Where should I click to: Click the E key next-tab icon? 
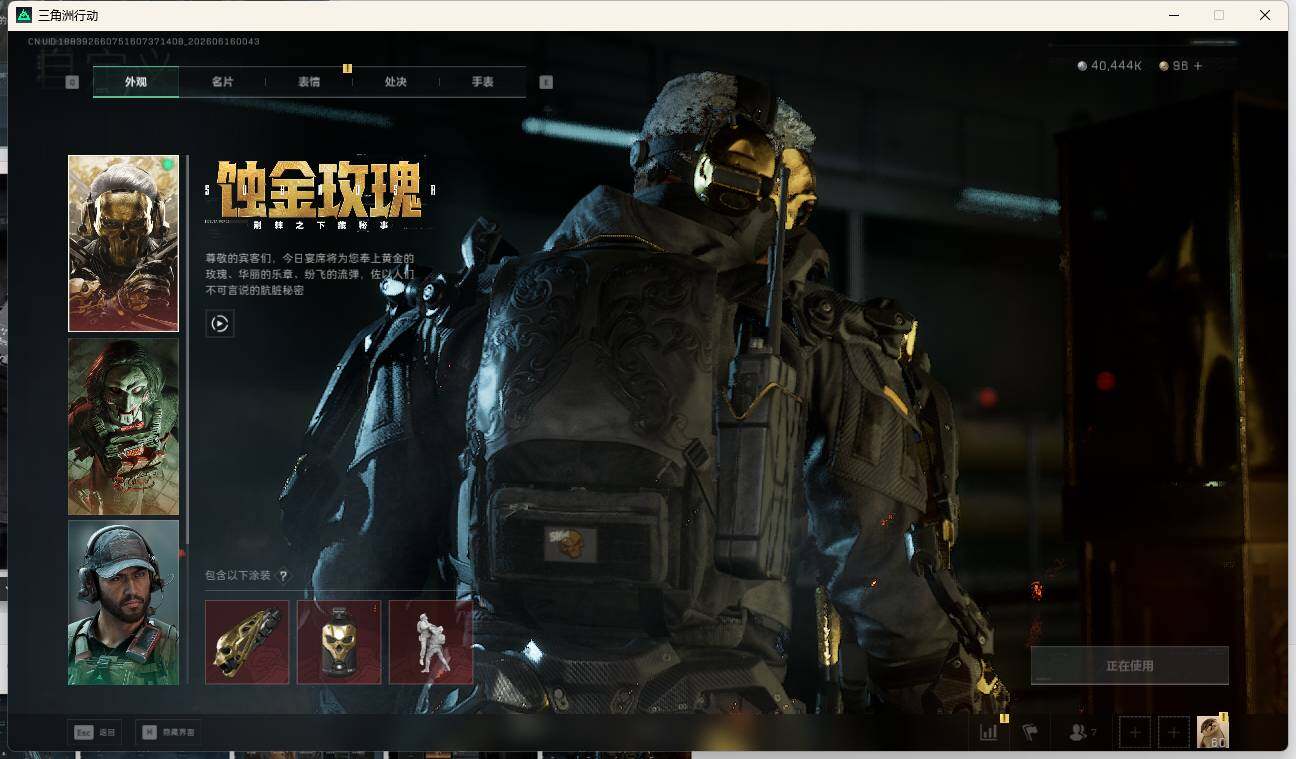coord(546,82)
